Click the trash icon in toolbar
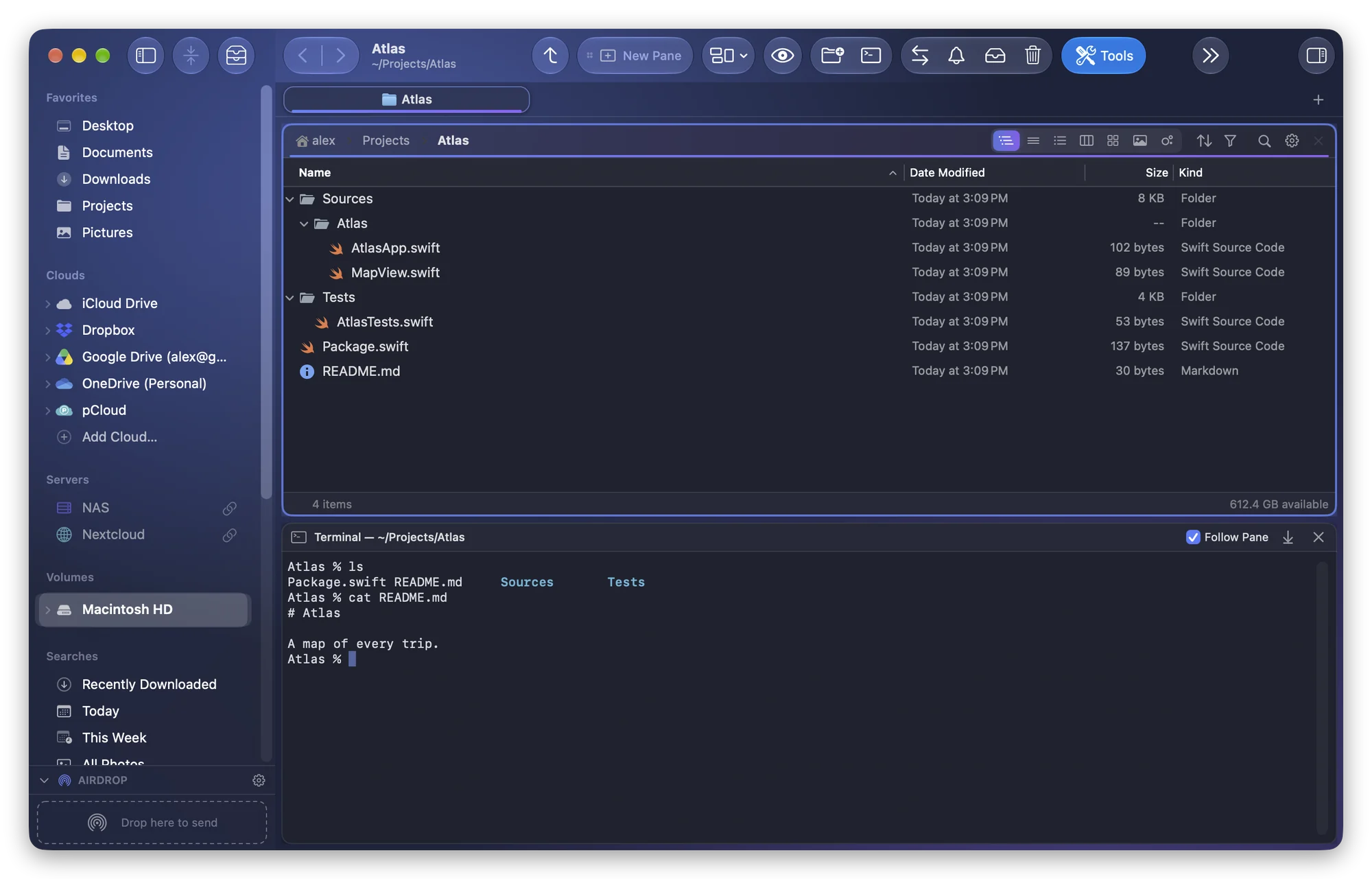The image size is (1372, 879). [1032, 56]
